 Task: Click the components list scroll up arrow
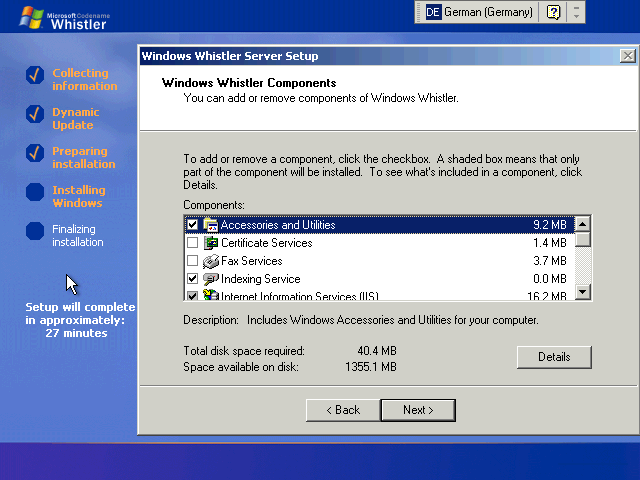pos(583,224)
